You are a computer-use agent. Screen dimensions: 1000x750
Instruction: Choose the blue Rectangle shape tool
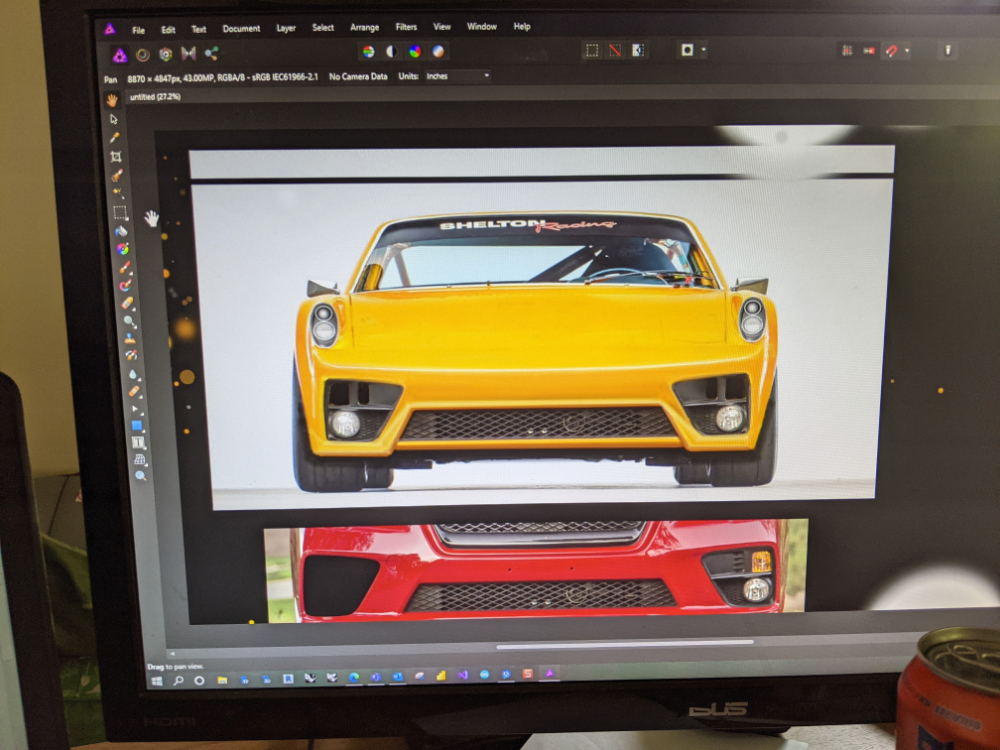click(x=137, y=426)
